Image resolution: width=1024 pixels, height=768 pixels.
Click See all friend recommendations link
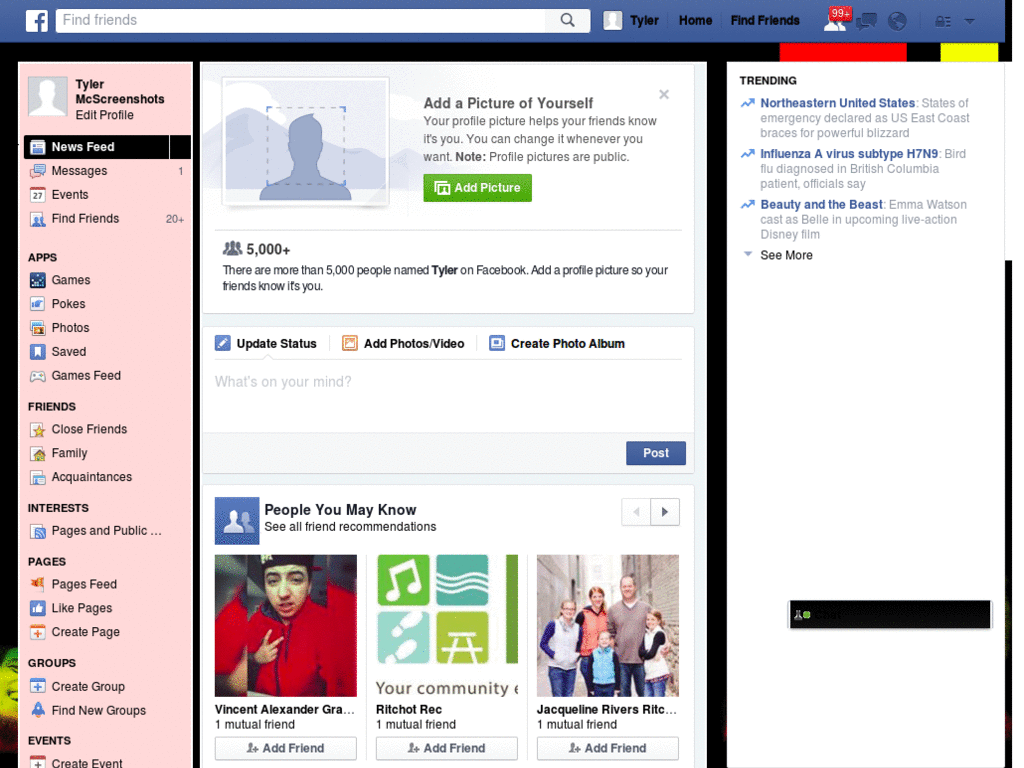click(x=350, y=527)
